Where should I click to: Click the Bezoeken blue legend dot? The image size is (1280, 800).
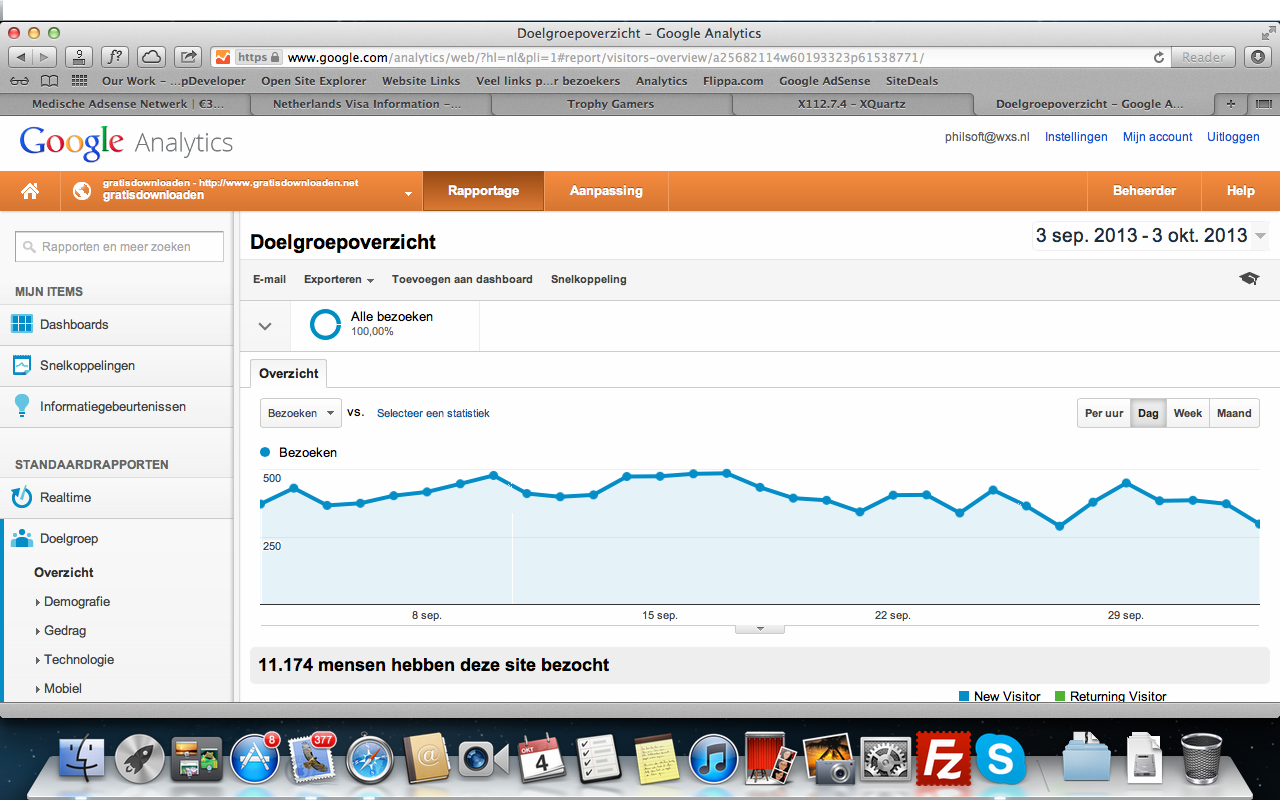click(266, 452)
